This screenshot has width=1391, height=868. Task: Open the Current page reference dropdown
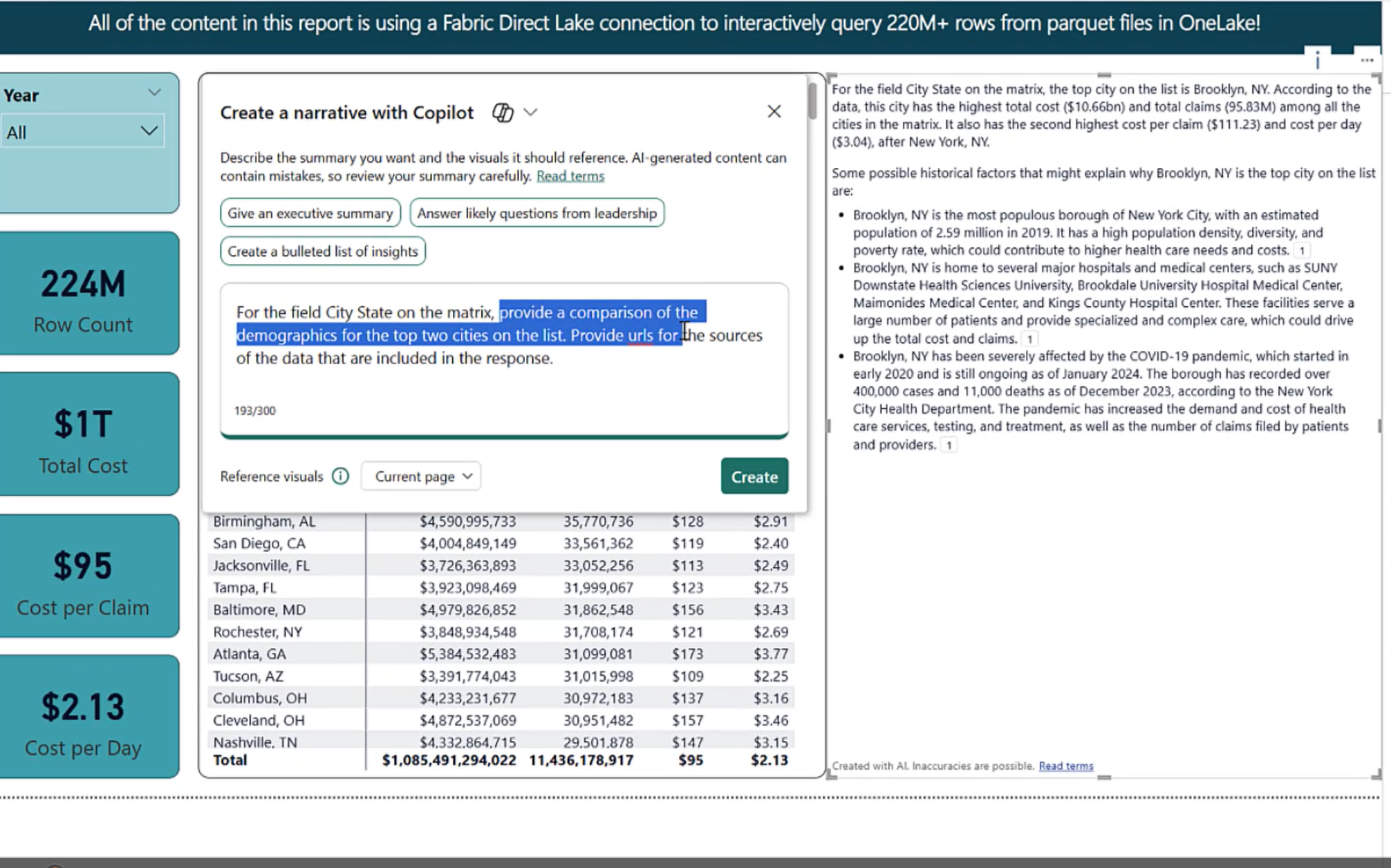420,476
